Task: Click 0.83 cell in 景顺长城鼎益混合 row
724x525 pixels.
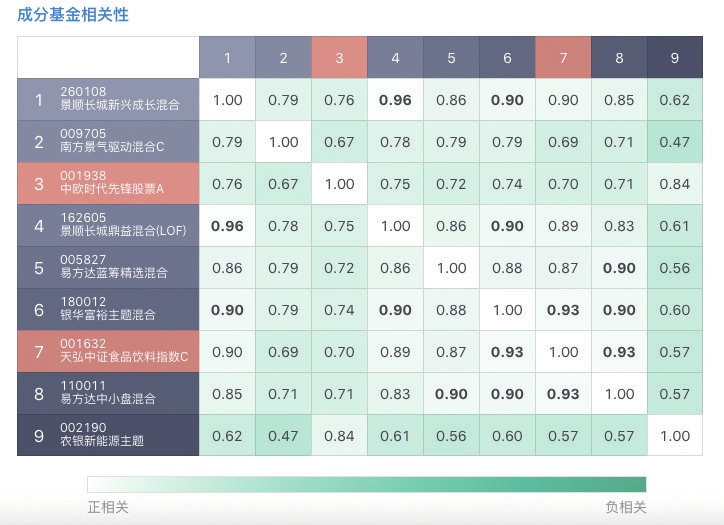Action: (x=619, y=226)
